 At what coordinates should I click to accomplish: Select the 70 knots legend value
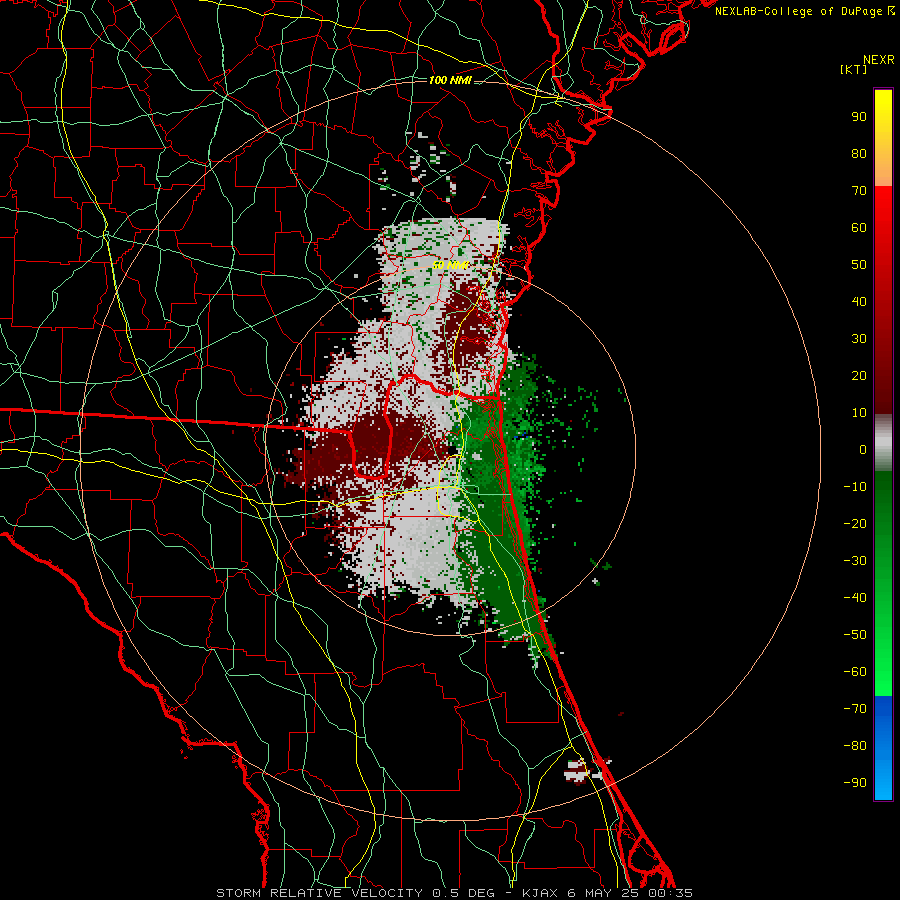point(859,191)
